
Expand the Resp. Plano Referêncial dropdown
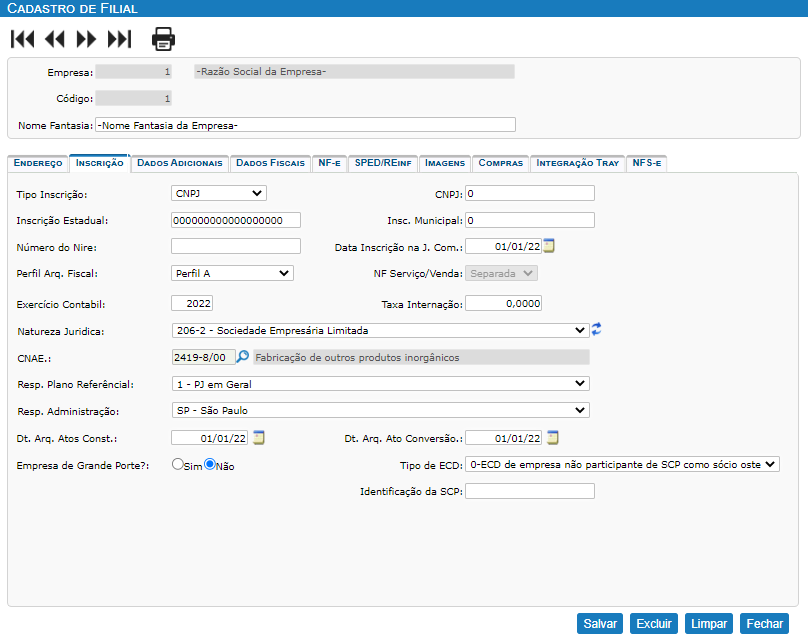[x=380, y=384]
